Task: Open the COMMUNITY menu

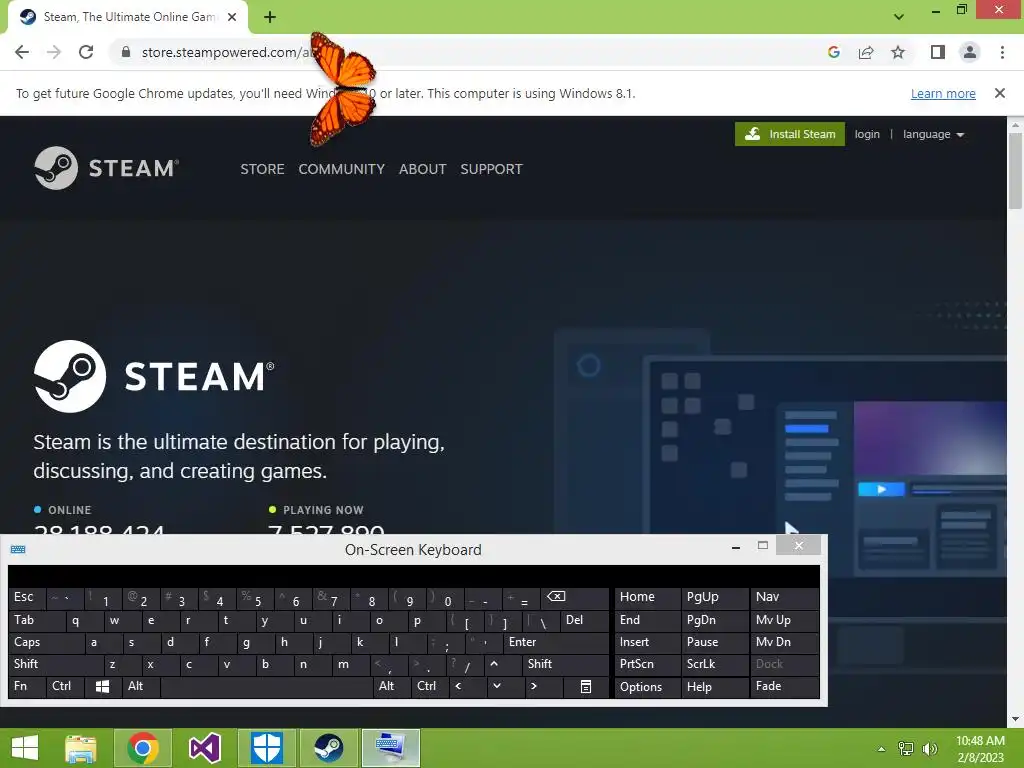Action: 342,169
